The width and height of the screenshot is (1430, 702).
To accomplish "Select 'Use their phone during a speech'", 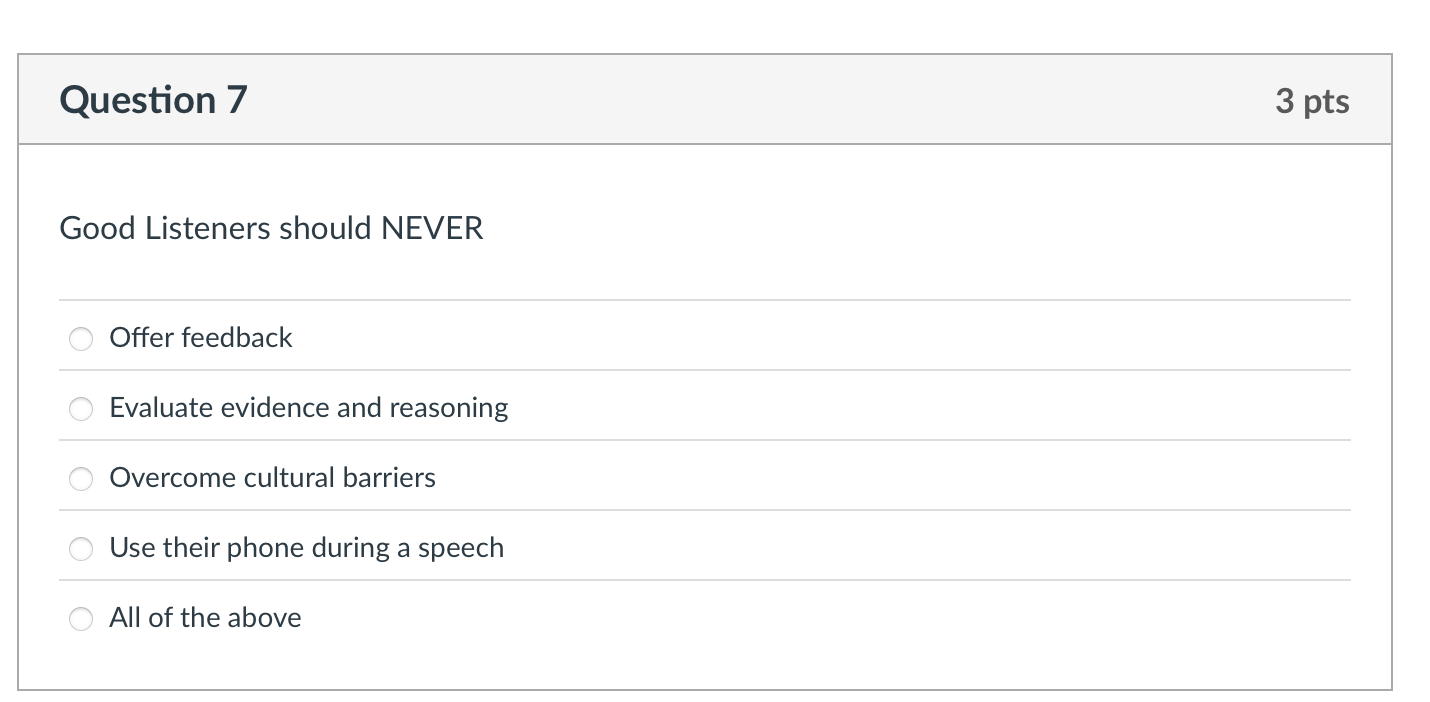I will pyautogui.click(x=81, y=548).
